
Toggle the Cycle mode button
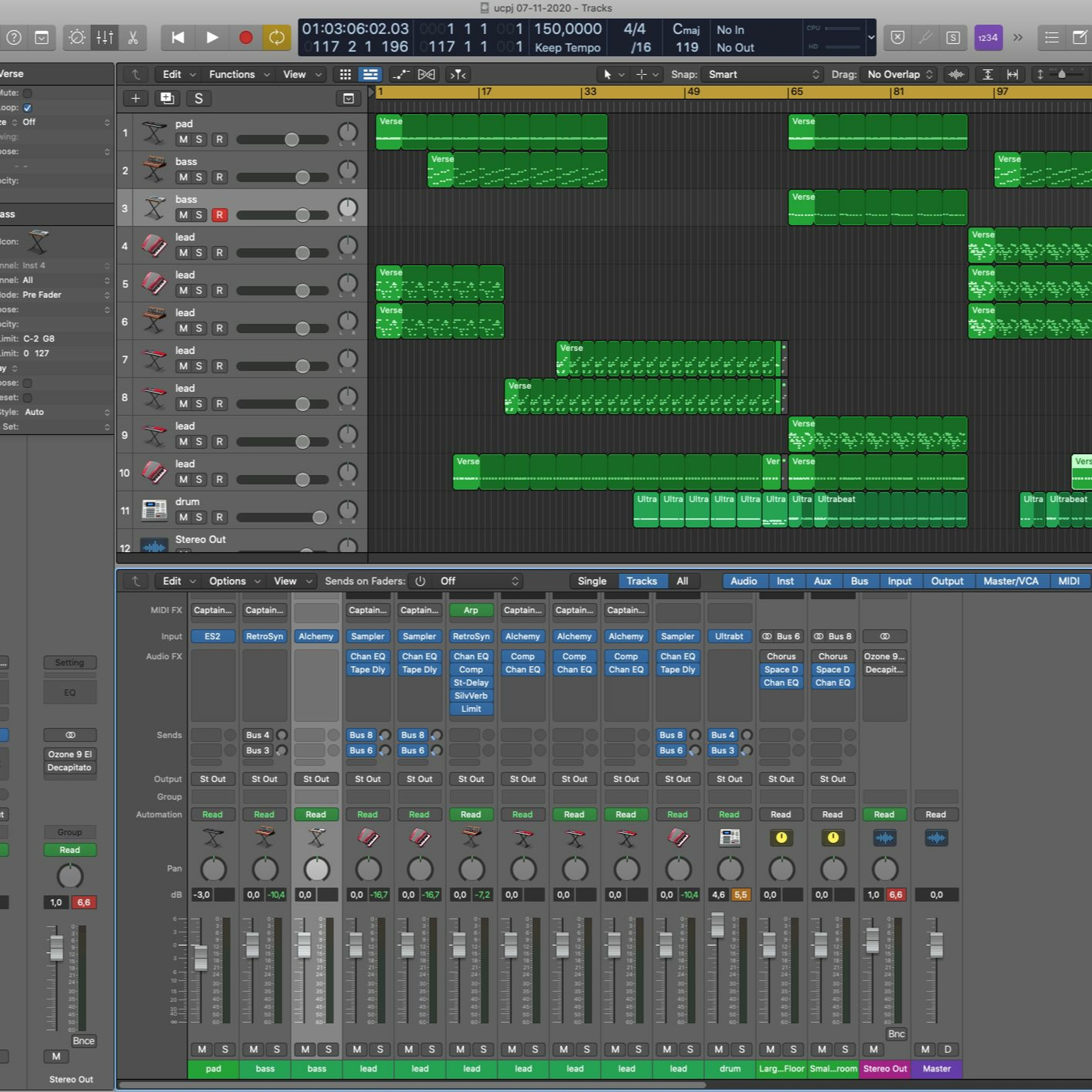pyautogui.click(x=276, y=38)
